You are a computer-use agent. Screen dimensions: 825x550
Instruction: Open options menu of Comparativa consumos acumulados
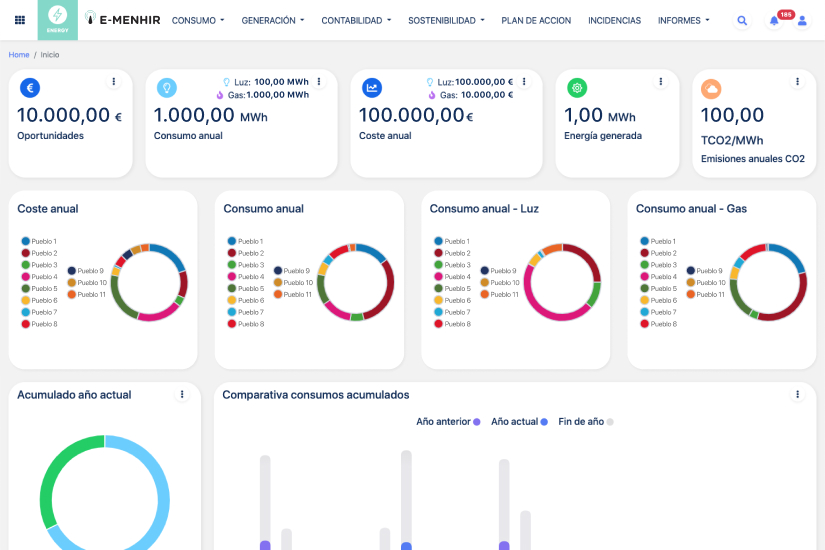(798, 394)
